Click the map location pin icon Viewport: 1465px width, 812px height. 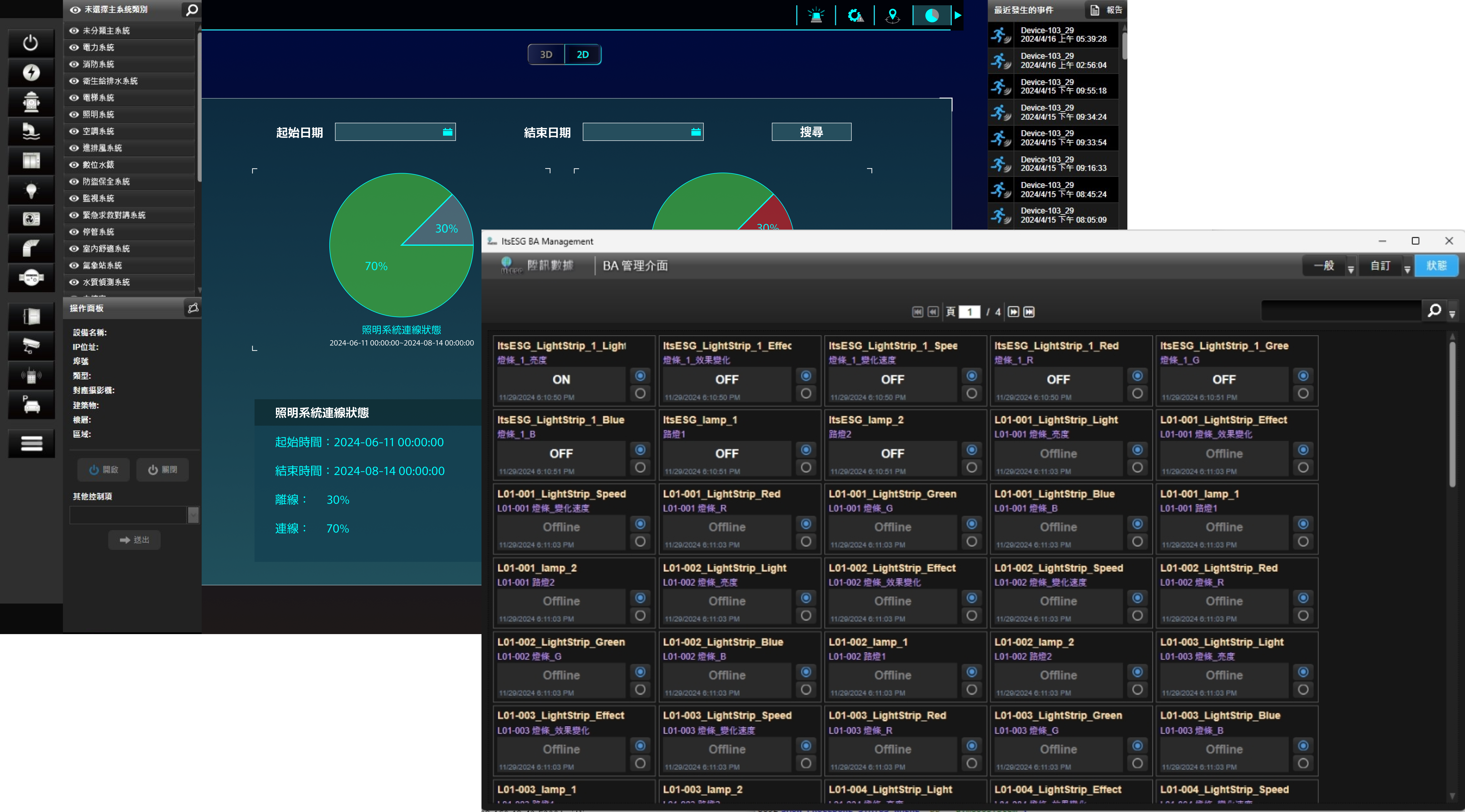point(892,15)
